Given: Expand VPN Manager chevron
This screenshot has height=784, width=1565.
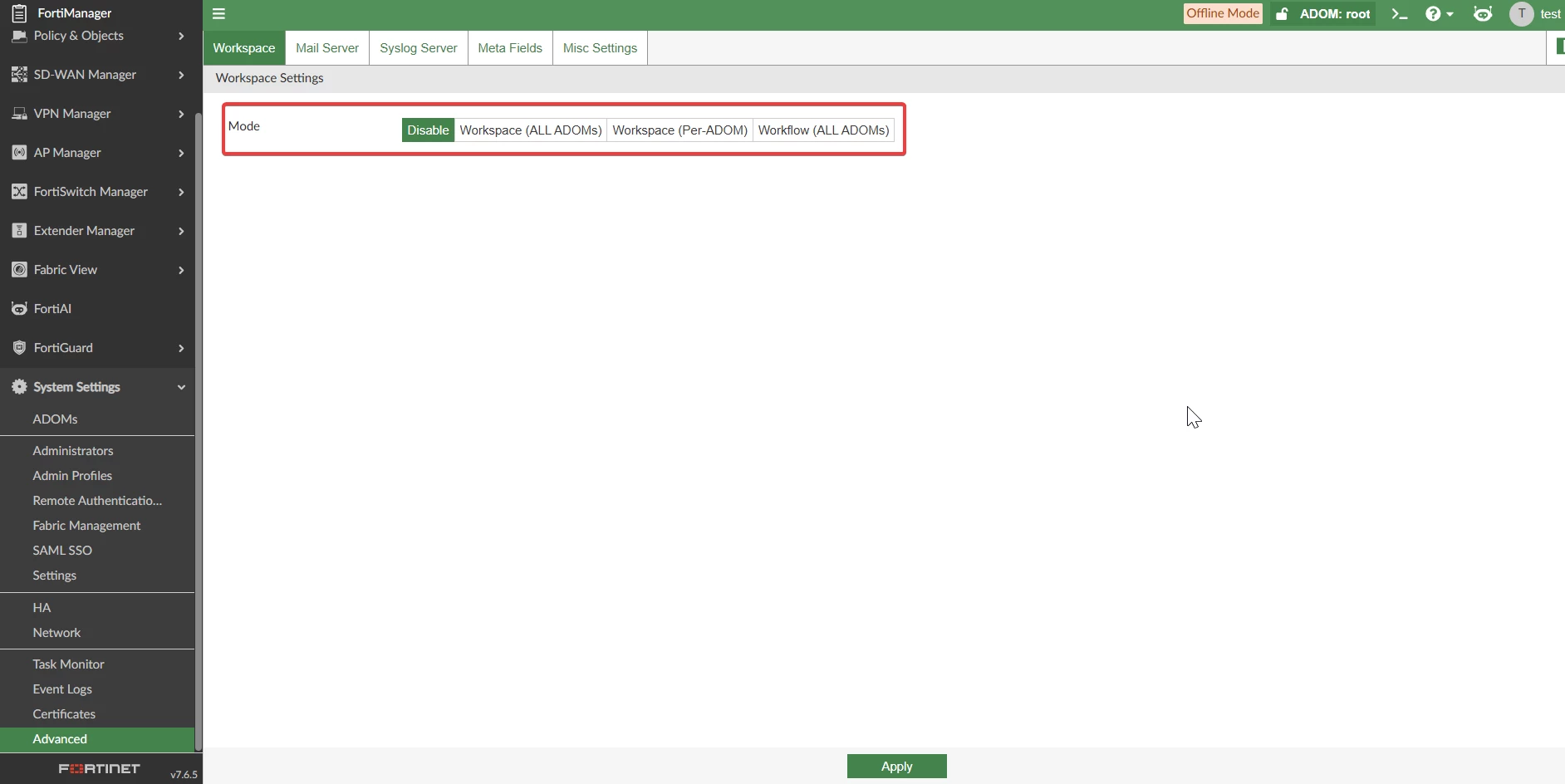Looking at the screenshot, I should pos(181,114).
